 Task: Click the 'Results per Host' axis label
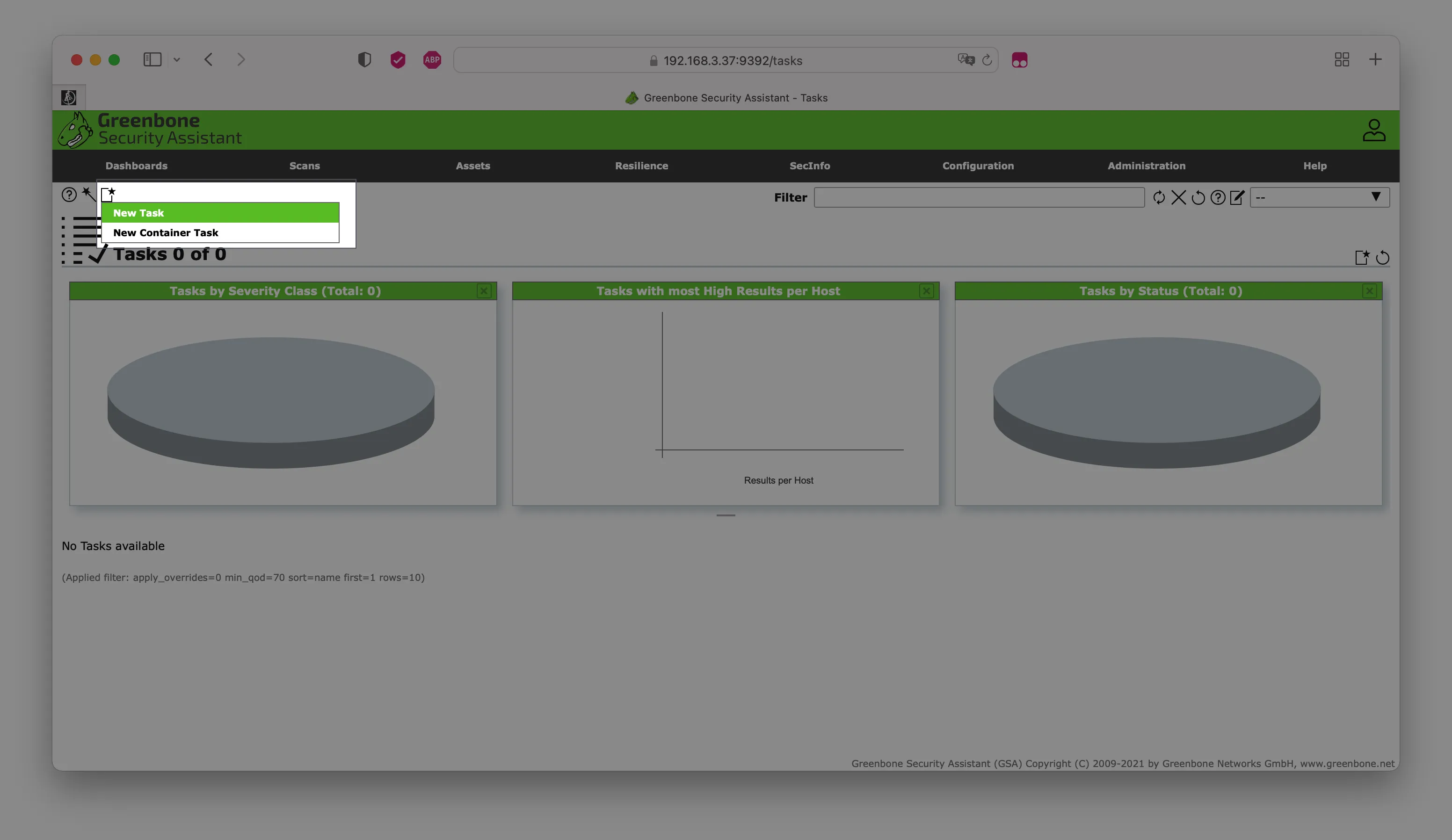[778, 480]
